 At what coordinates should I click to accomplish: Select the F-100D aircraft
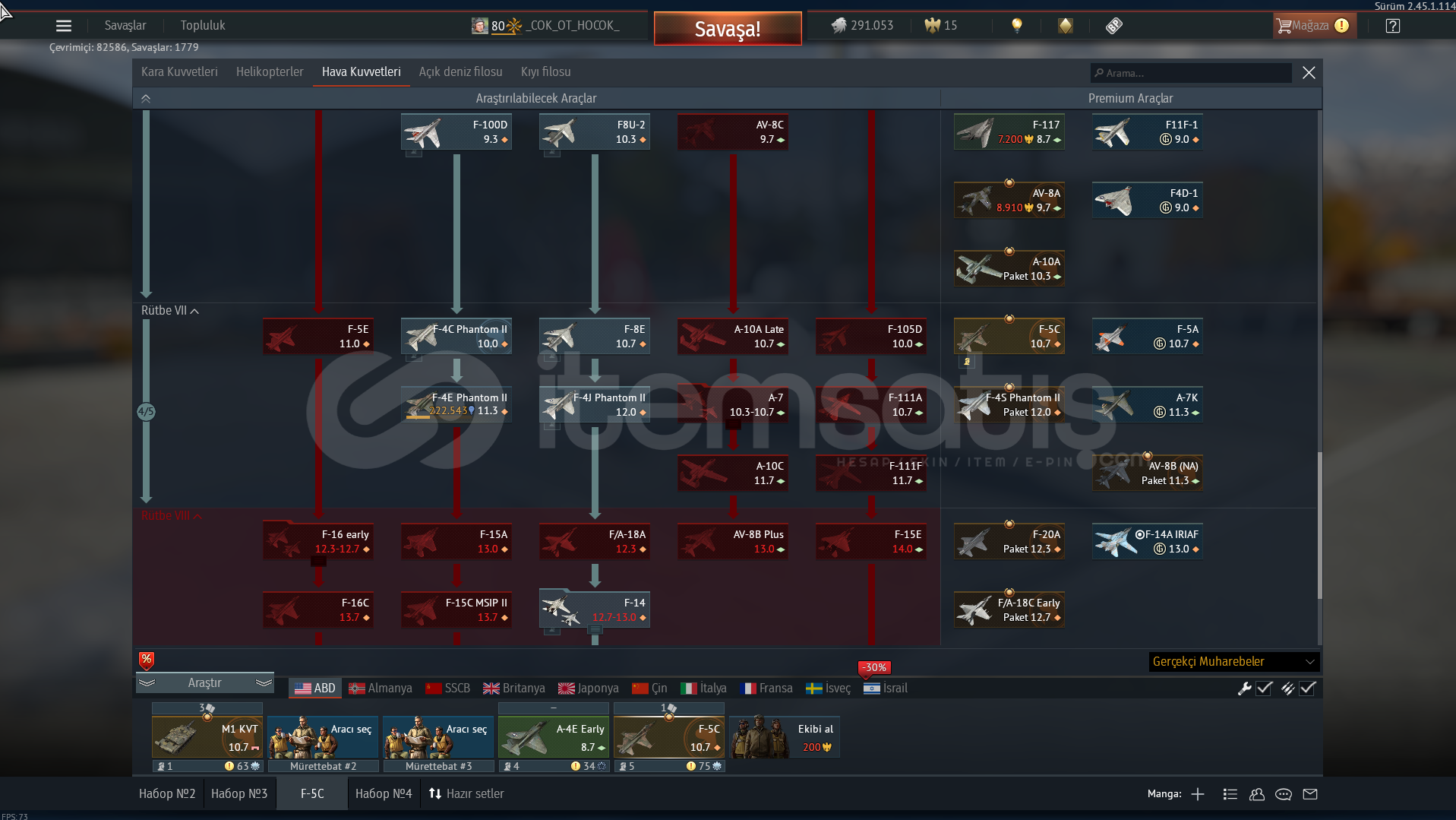click(x=456, y=132)
